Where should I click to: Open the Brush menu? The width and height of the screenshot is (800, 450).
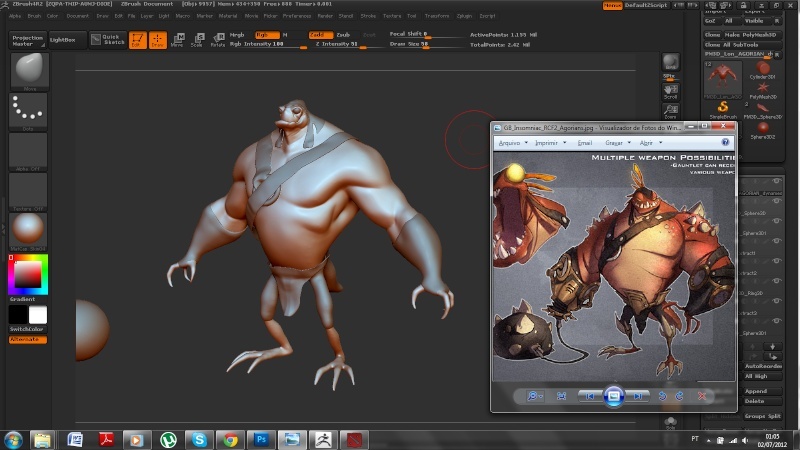pyautogui.click(x=34, y=16)
